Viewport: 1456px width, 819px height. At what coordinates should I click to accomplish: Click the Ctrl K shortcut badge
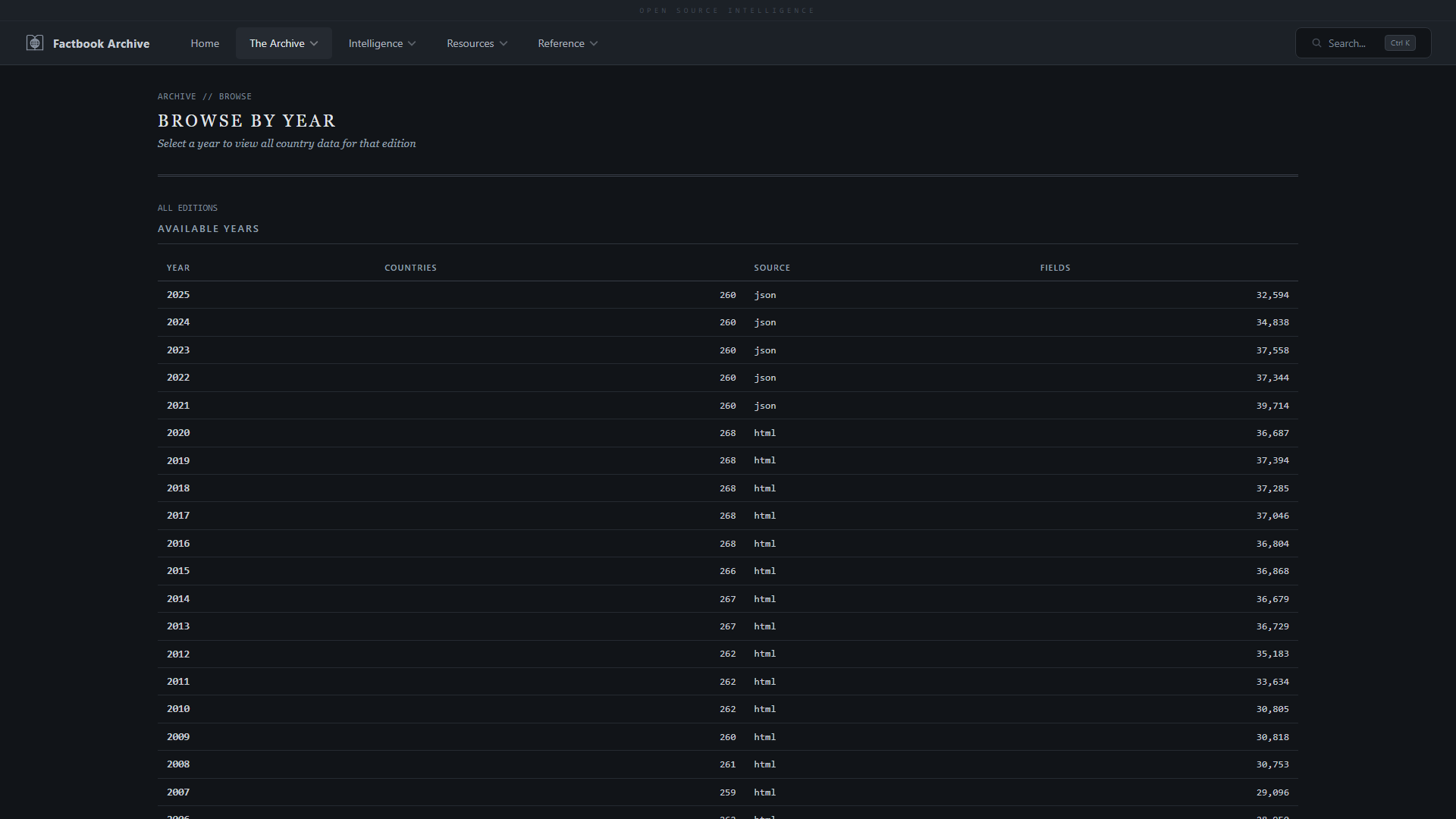point(1399,43)
